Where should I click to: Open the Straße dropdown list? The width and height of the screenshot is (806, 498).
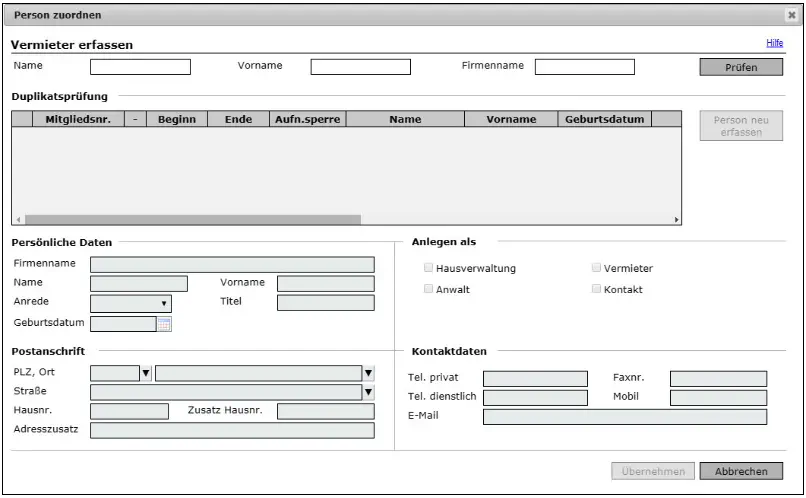[x=368, y=391]
